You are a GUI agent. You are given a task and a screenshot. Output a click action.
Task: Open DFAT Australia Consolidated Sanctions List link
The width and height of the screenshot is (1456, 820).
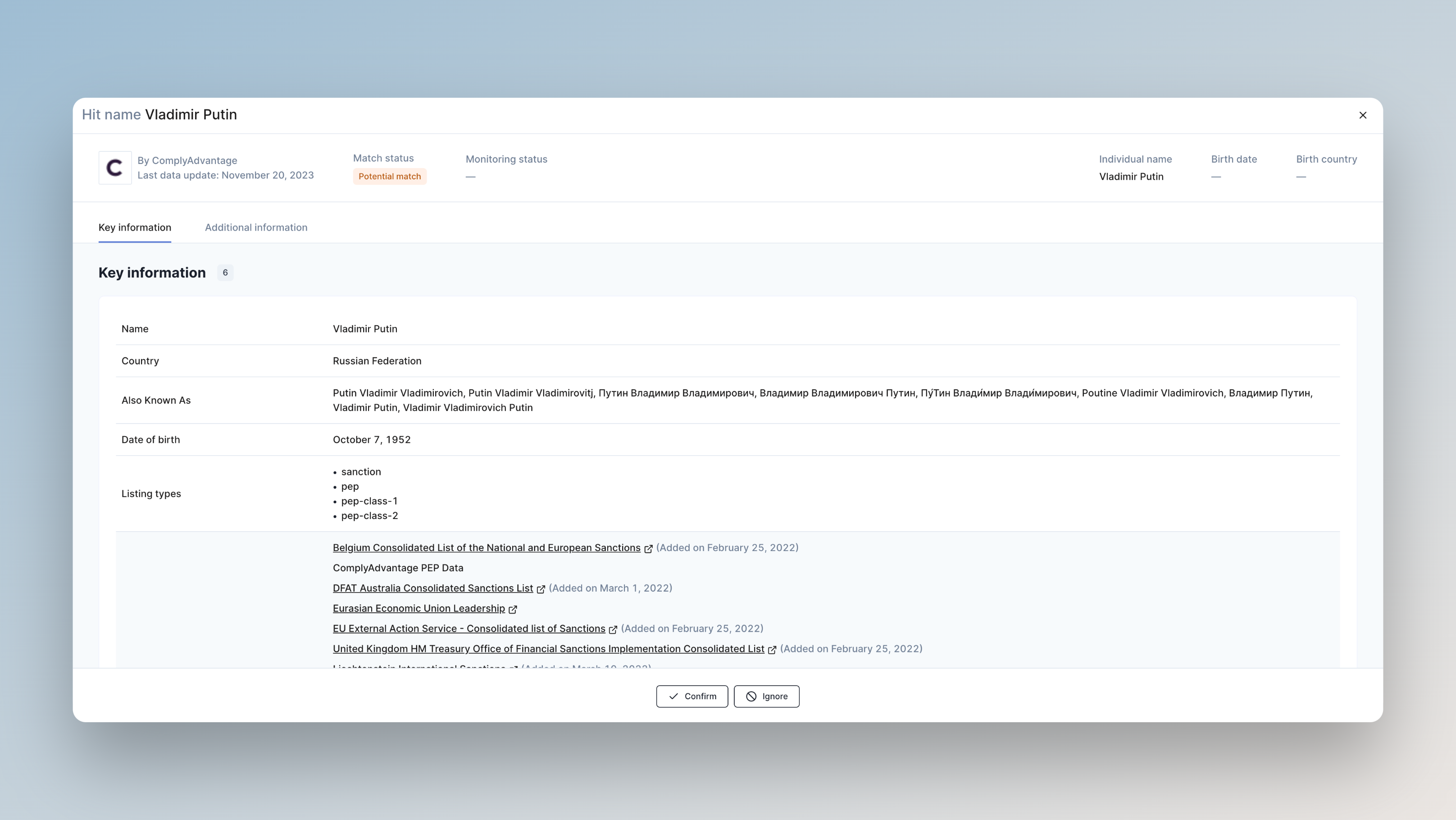click(x=432, y=588)
